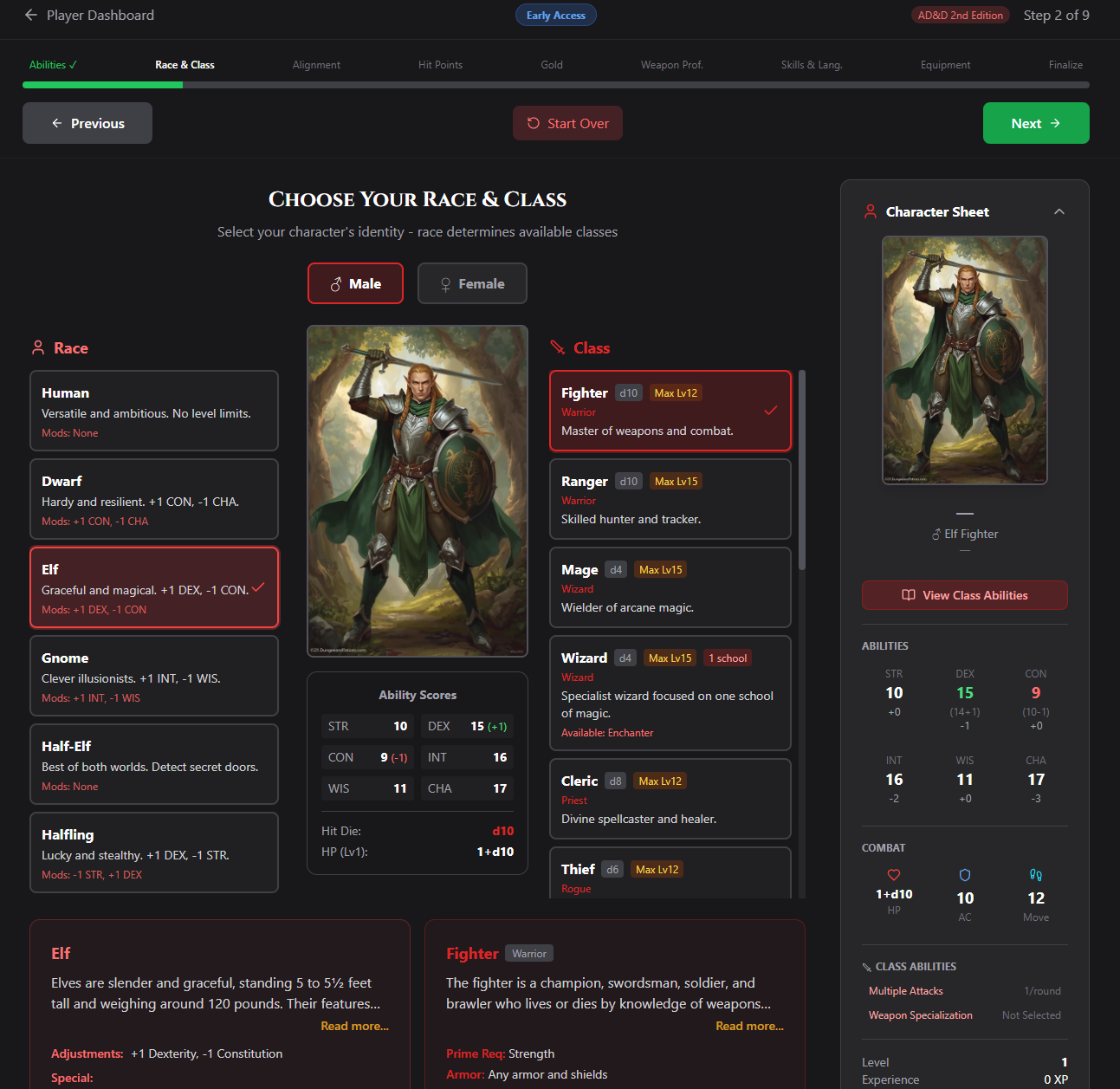Image resolution: width=1120 pixels, height=1089 pixels.
Task: Expand the Fighter description via Read more
Action: point(748,1025)
